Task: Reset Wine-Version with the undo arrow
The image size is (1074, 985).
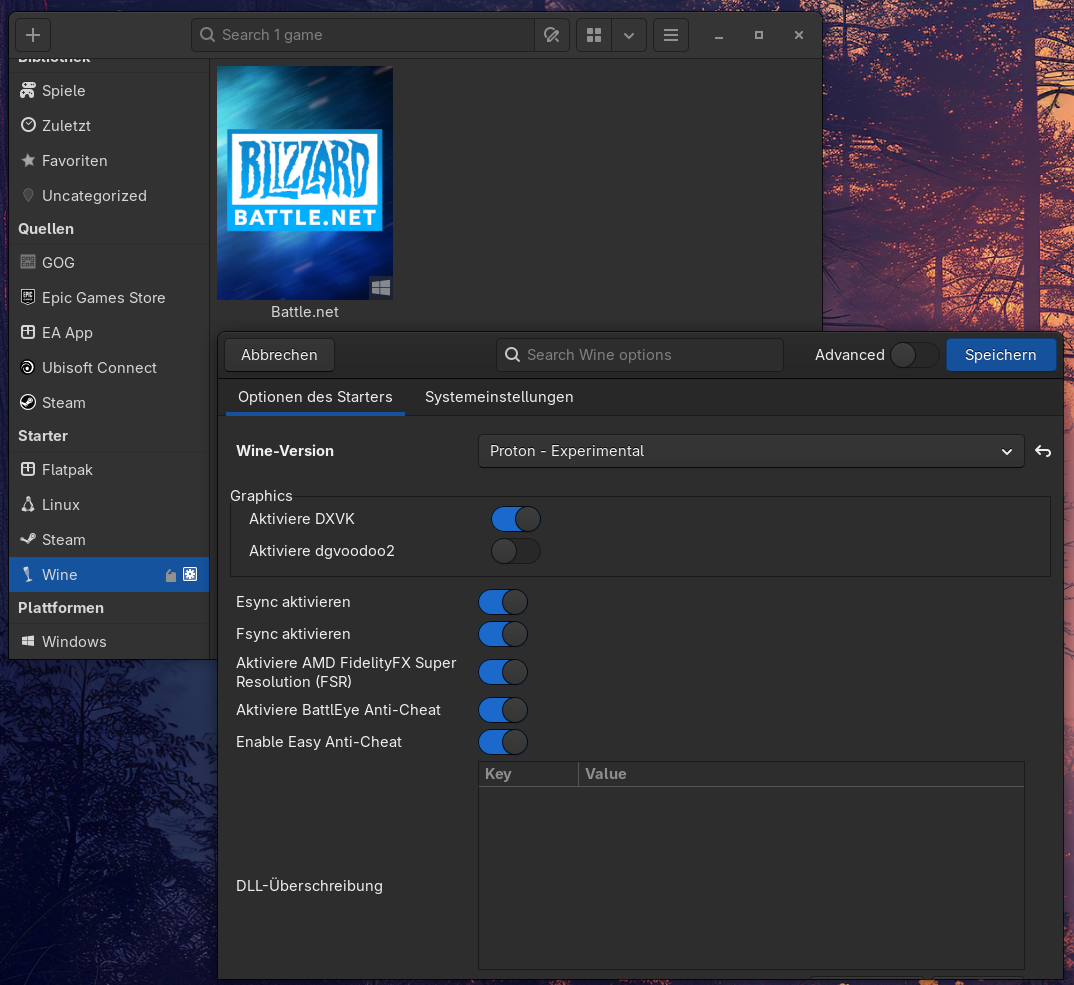Action: point(1042,451)
